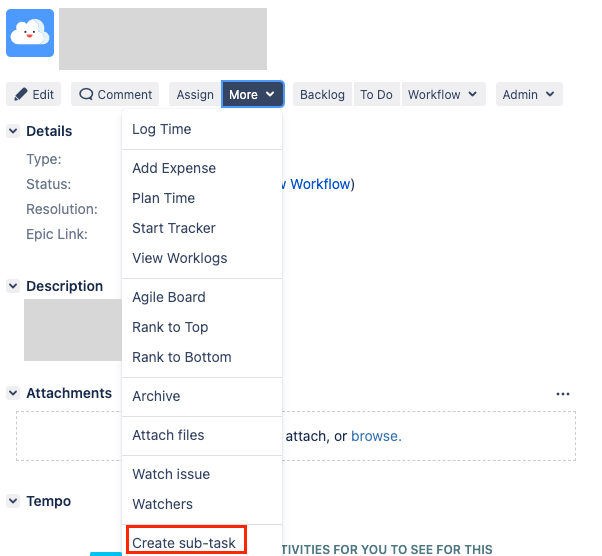Viewport: 602px width, 556px height.
Task: Choose Rank to Top
Action: [x=202, y=327]
